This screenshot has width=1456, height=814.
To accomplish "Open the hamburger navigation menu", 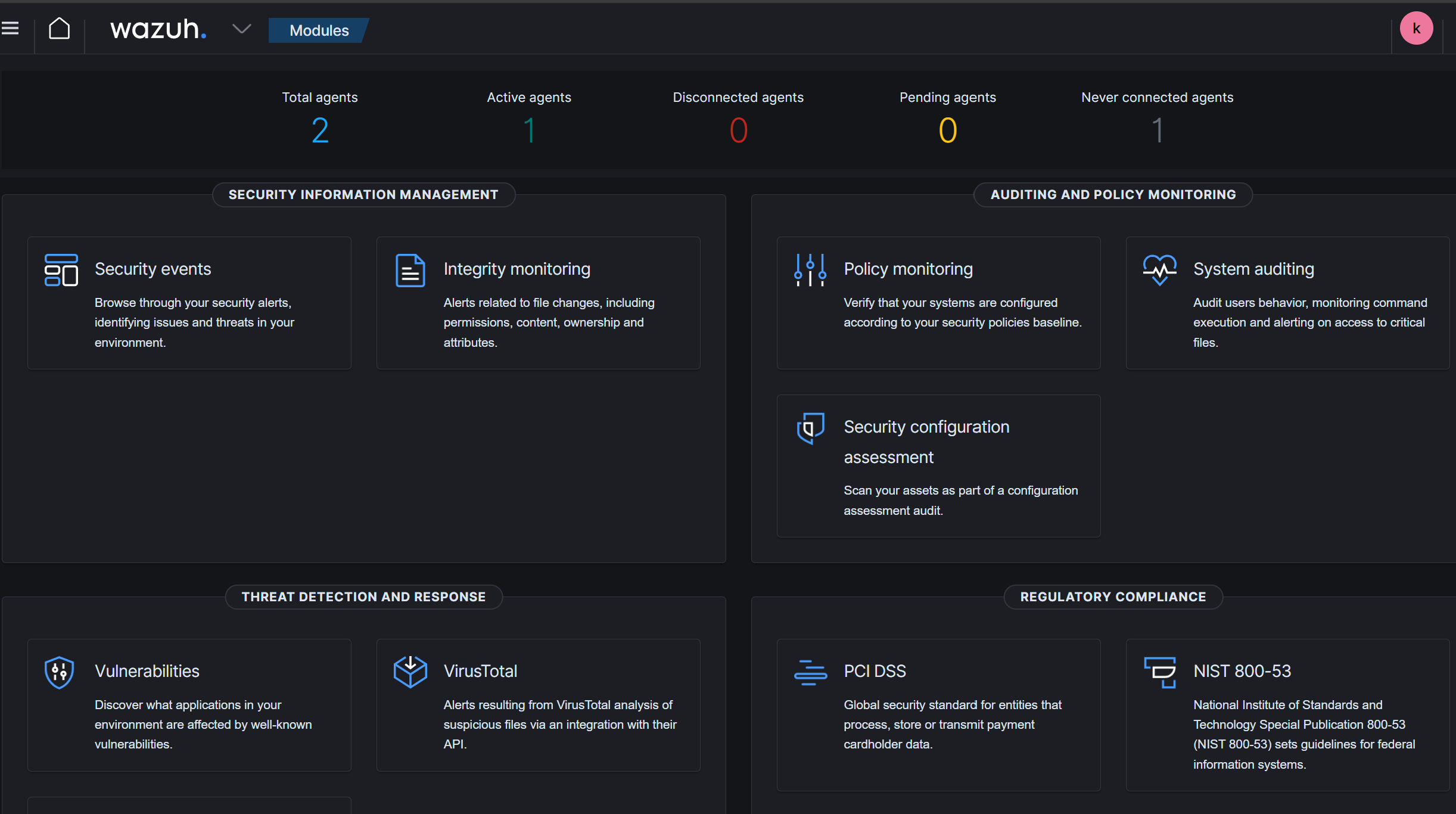I will pyautogui.click(x=10, y=28).
